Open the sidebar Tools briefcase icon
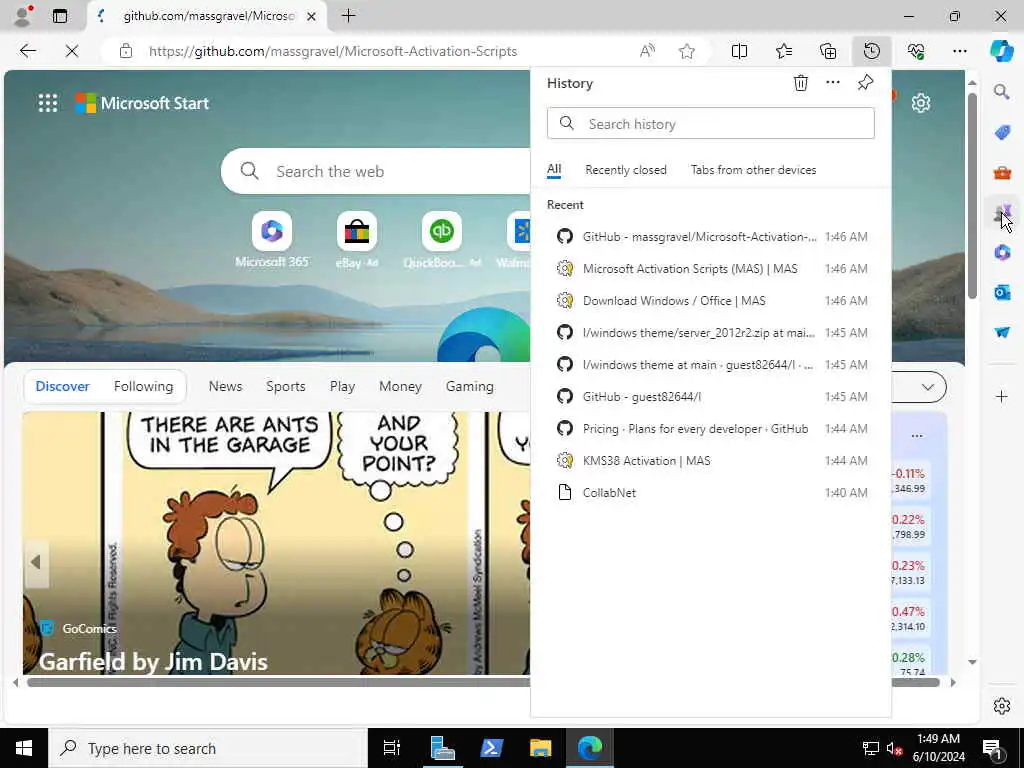Screen dimensions: 1024x768 [x=1002, y=172]
